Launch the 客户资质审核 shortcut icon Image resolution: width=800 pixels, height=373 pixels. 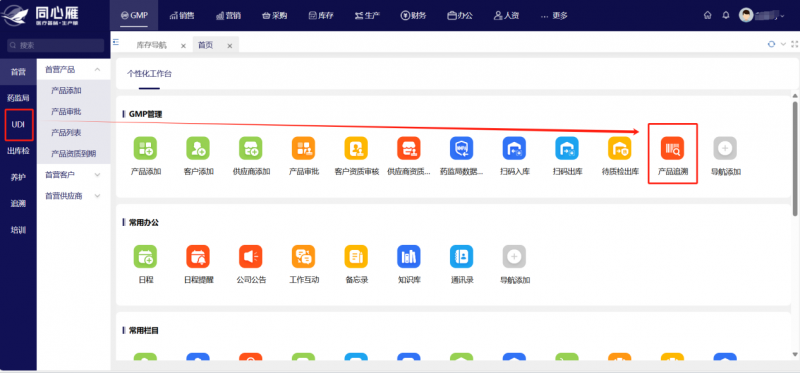click(x=356, y=148)
